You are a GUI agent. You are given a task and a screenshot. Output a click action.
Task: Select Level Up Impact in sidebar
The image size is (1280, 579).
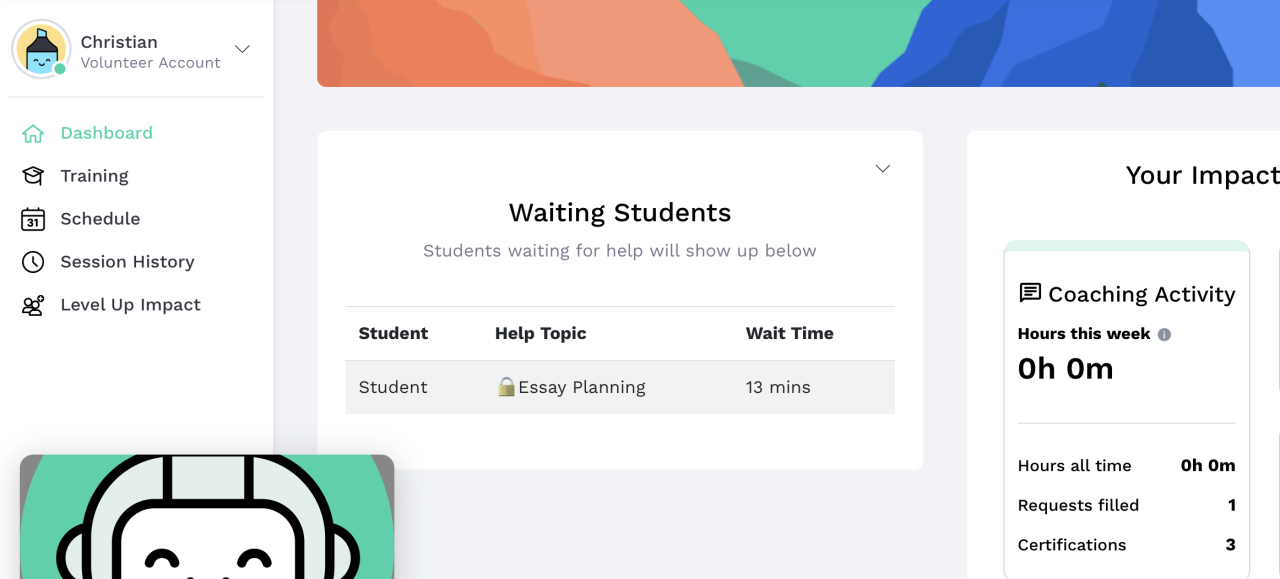[130, 305]
